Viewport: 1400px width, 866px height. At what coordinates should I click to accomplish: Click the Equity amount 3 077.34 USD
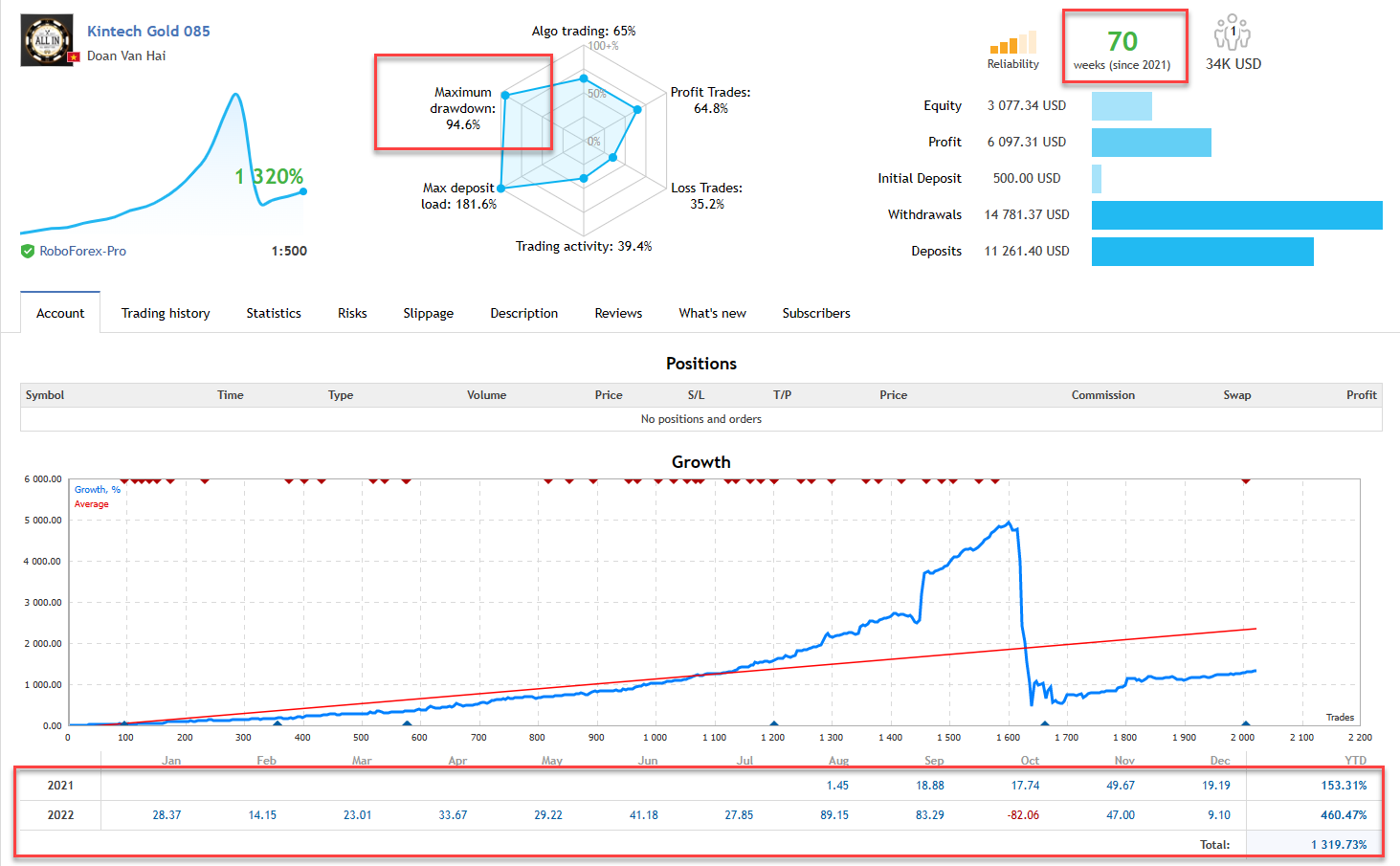click(1027, 105)
